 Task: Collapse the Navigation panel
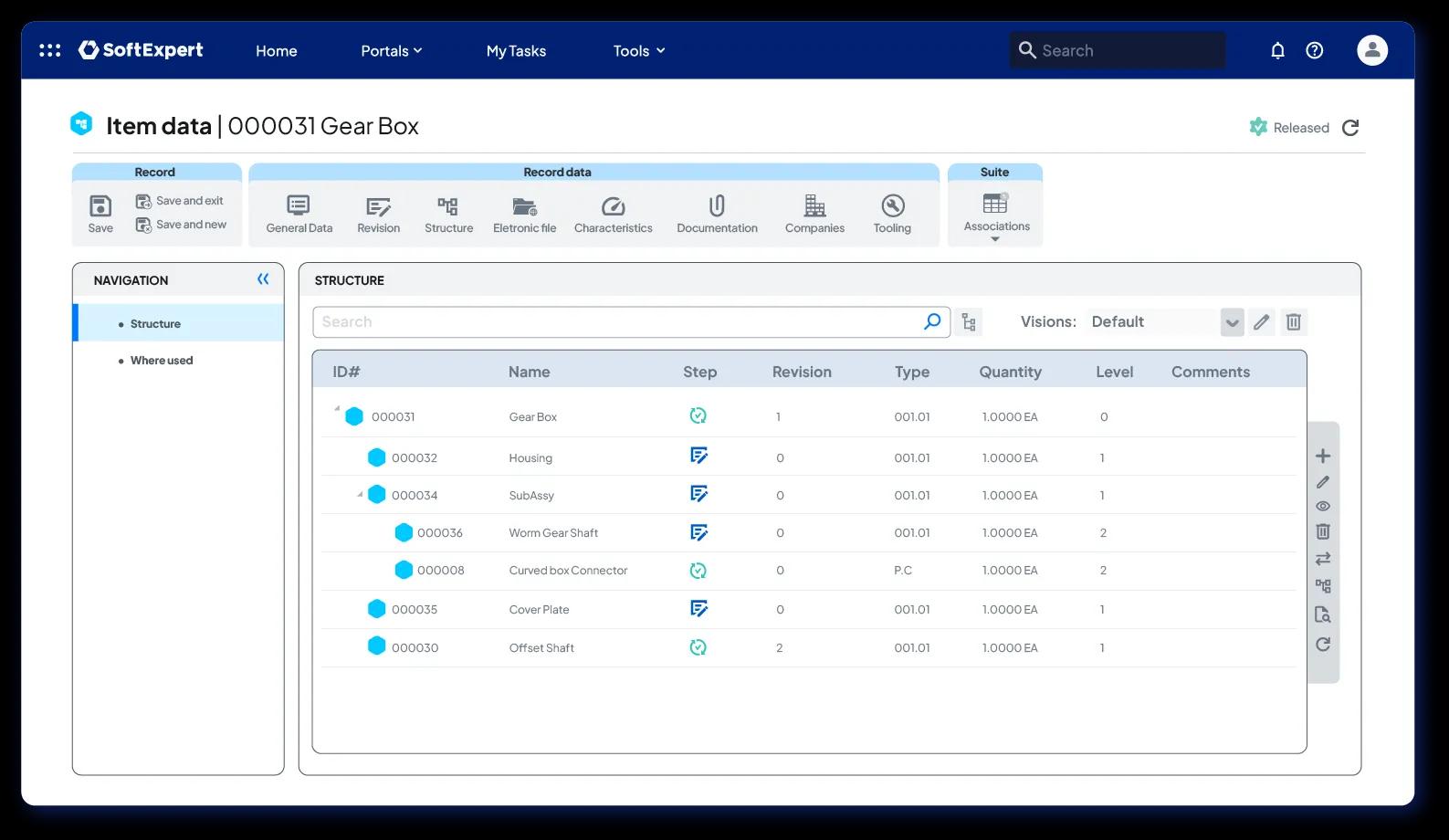tap(263, 279)
